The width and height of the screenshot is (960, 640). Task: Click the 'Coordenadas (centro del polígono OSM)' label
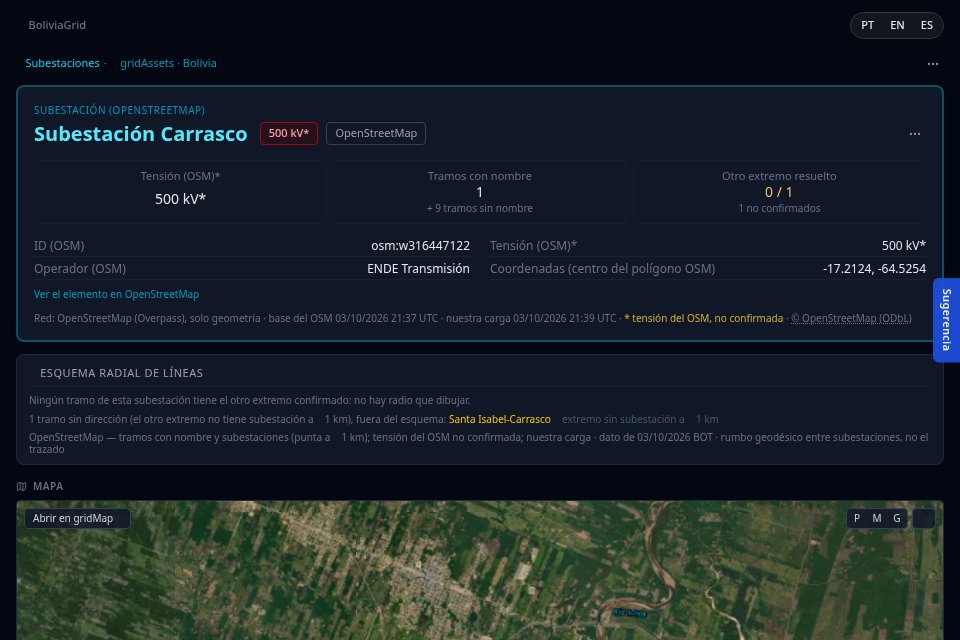pos(602,269)
